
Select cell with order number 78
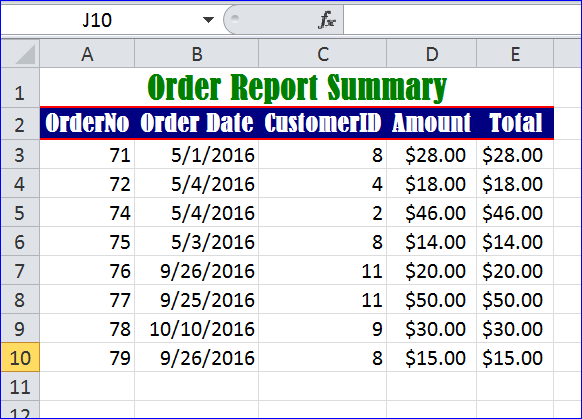87,328
